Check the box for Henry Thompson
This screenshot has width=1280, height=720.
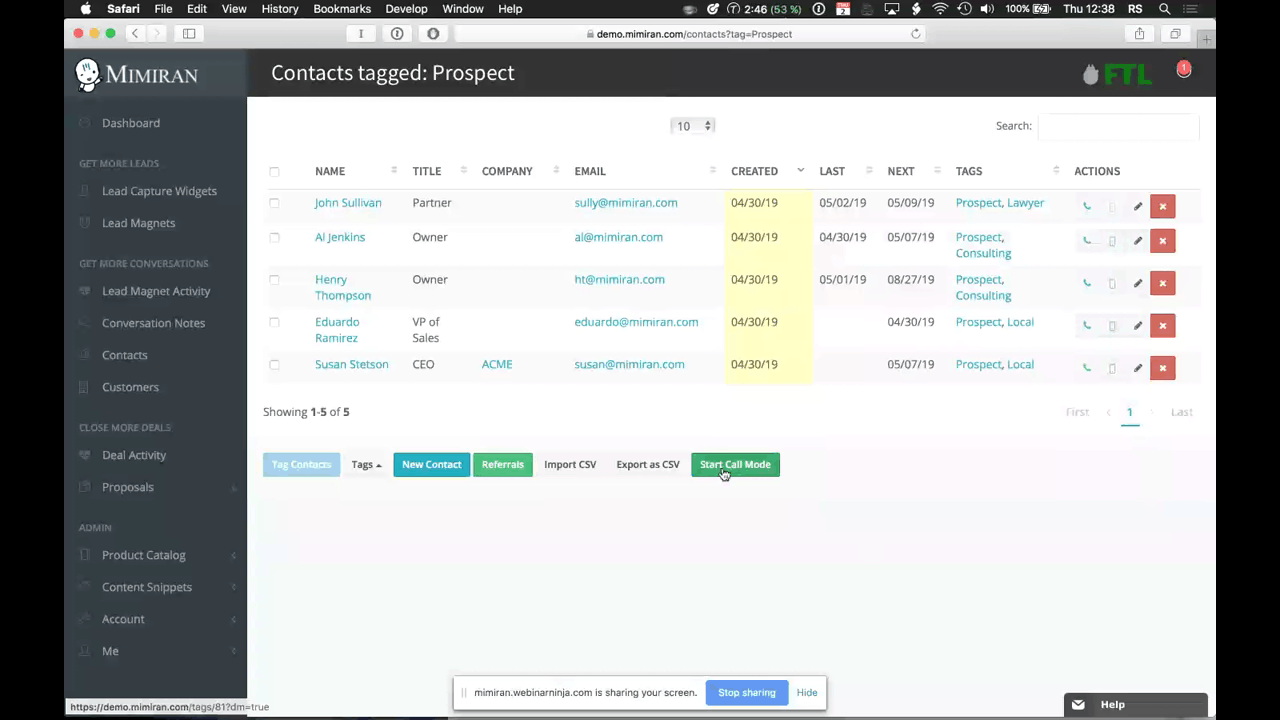pyautogui.click(x=274, y=280)
